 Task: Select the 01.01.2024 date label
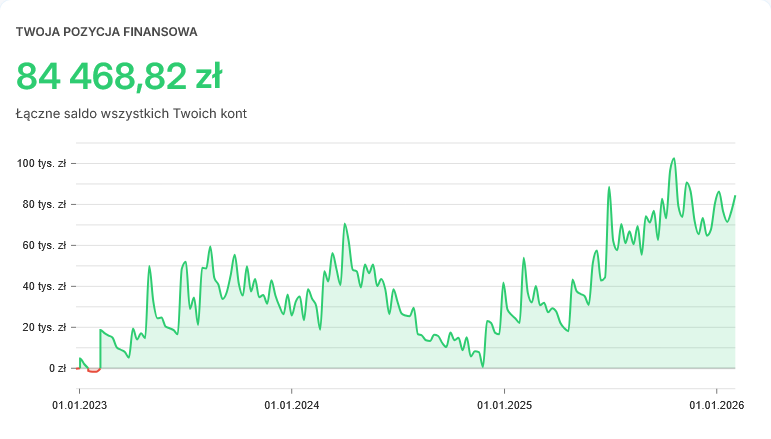click(x=292, y=405)
